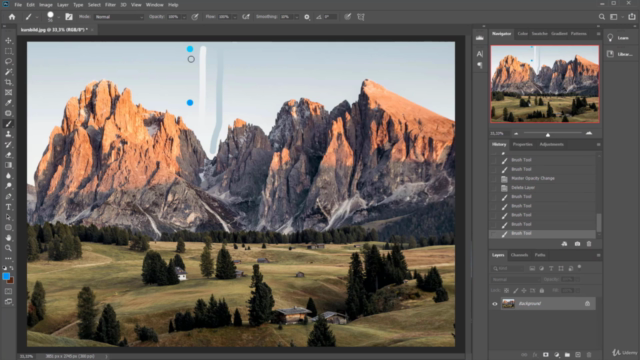Select the Clone Stamp tool

coord(8,134)
